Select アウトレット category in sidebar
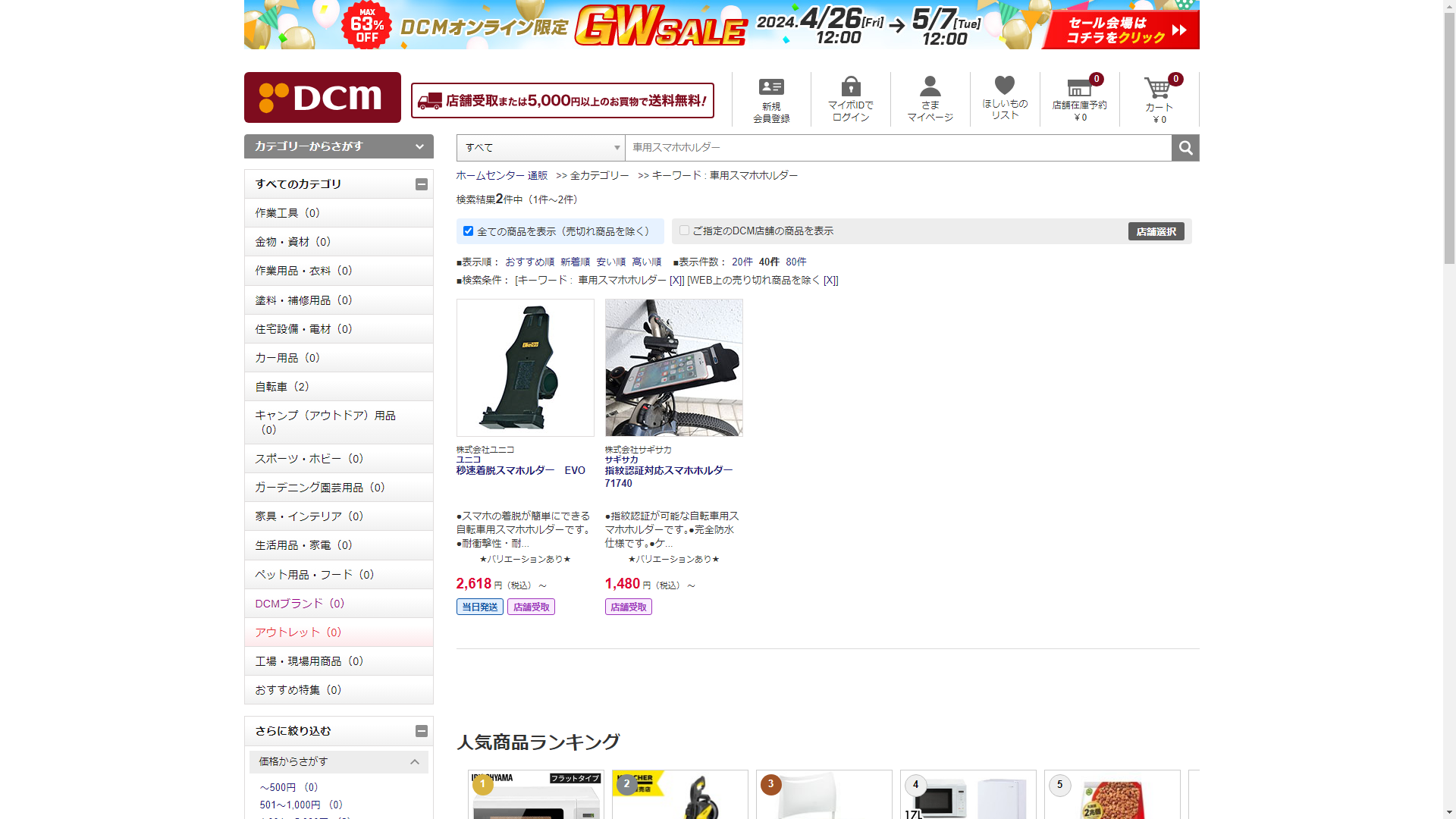The width and height of the screenshot is (1456, 819). [x=297, y=632]
